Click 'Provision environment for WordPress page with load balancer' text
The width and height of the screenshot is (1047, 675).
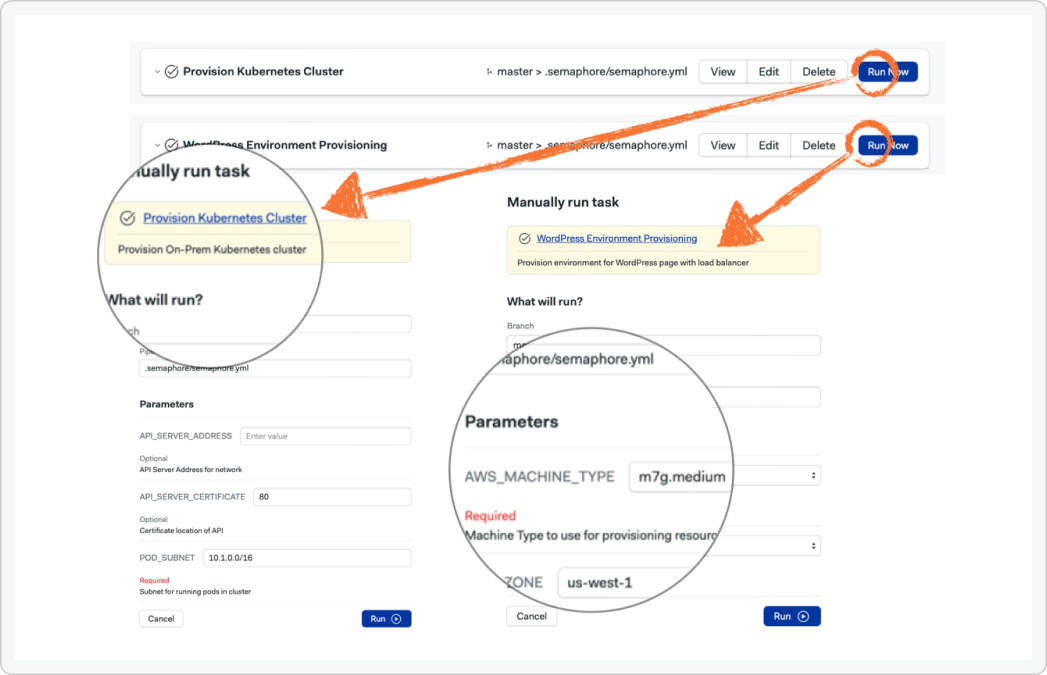633,263
